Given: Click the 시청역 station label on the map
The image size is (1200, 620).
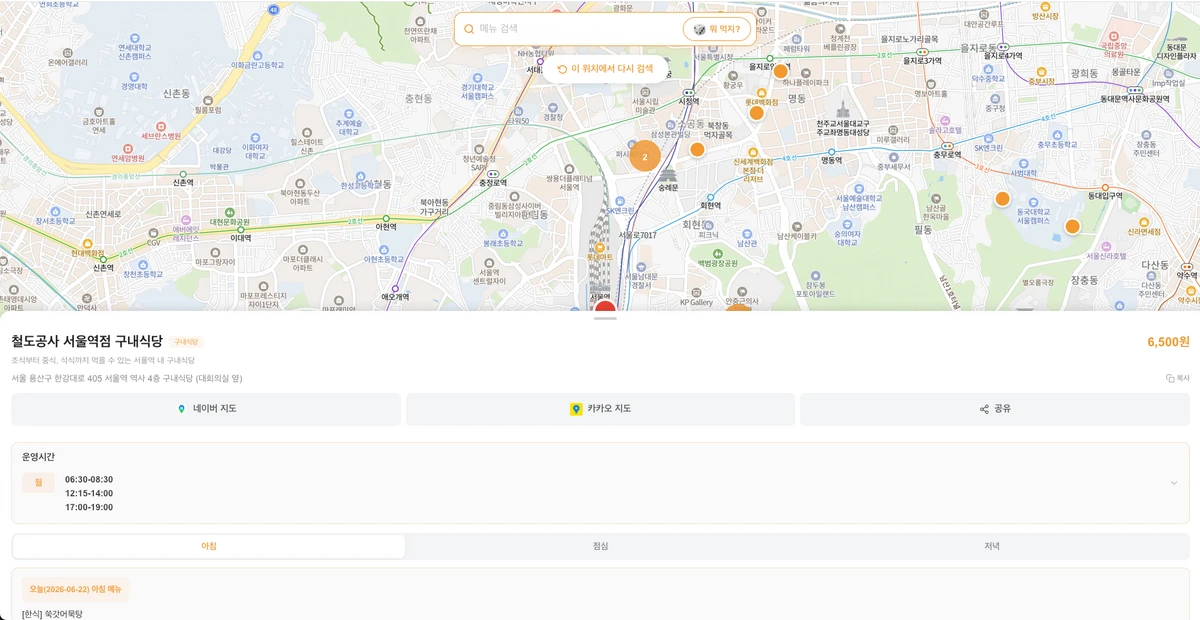Looking at the screenshot, I should pos(688,101).
